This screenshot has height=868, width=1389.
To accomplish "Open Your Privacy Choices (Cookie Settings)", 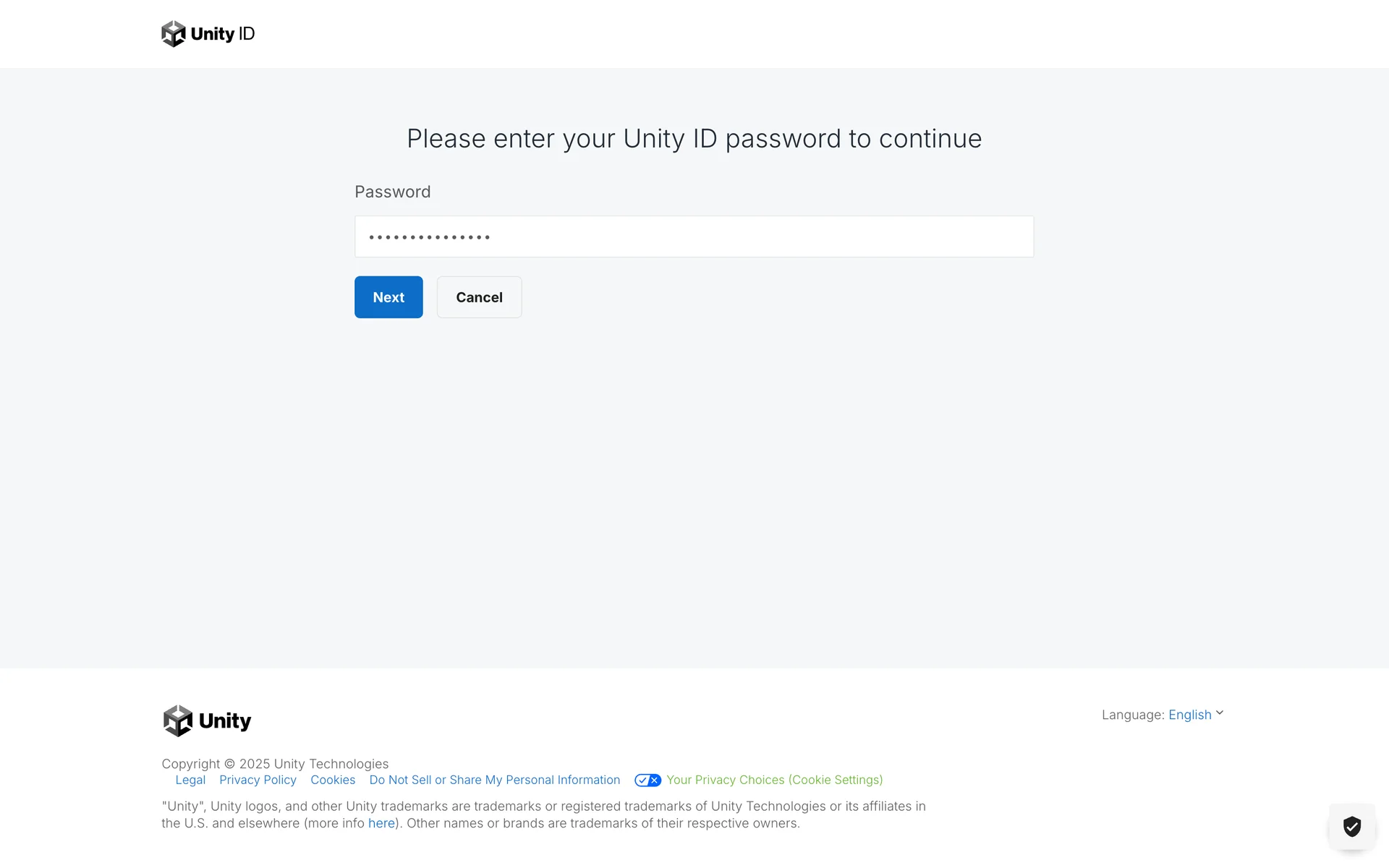I will (774, 780).
